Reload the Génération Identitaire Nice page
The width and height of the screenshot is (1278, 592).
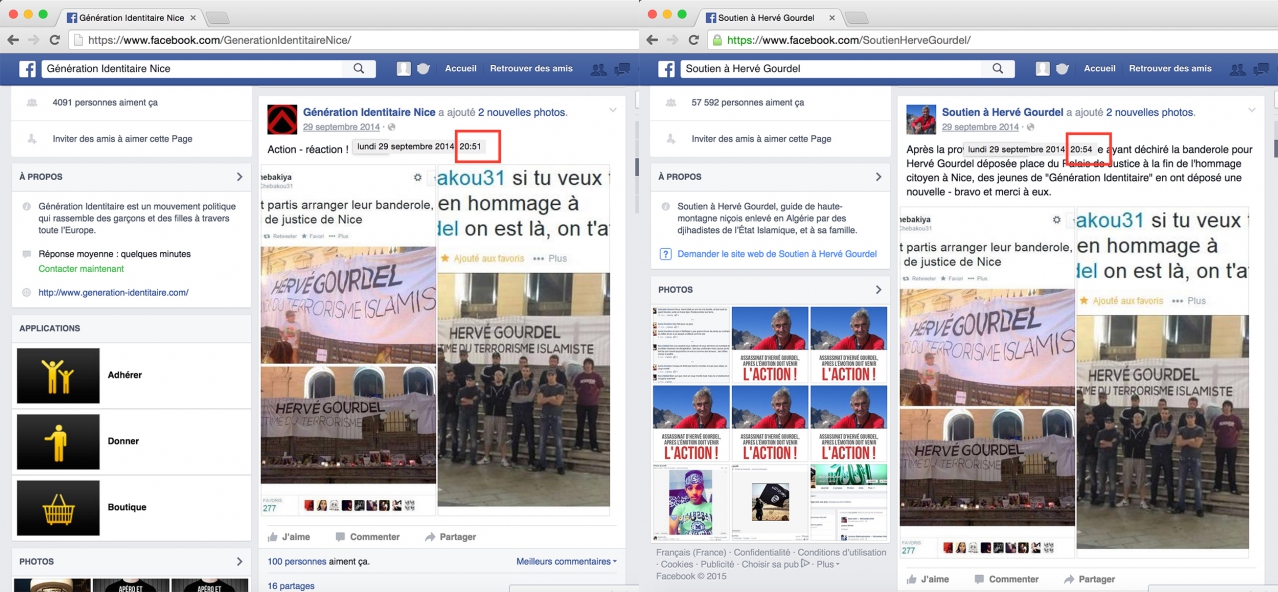click(x=56, y=40)
